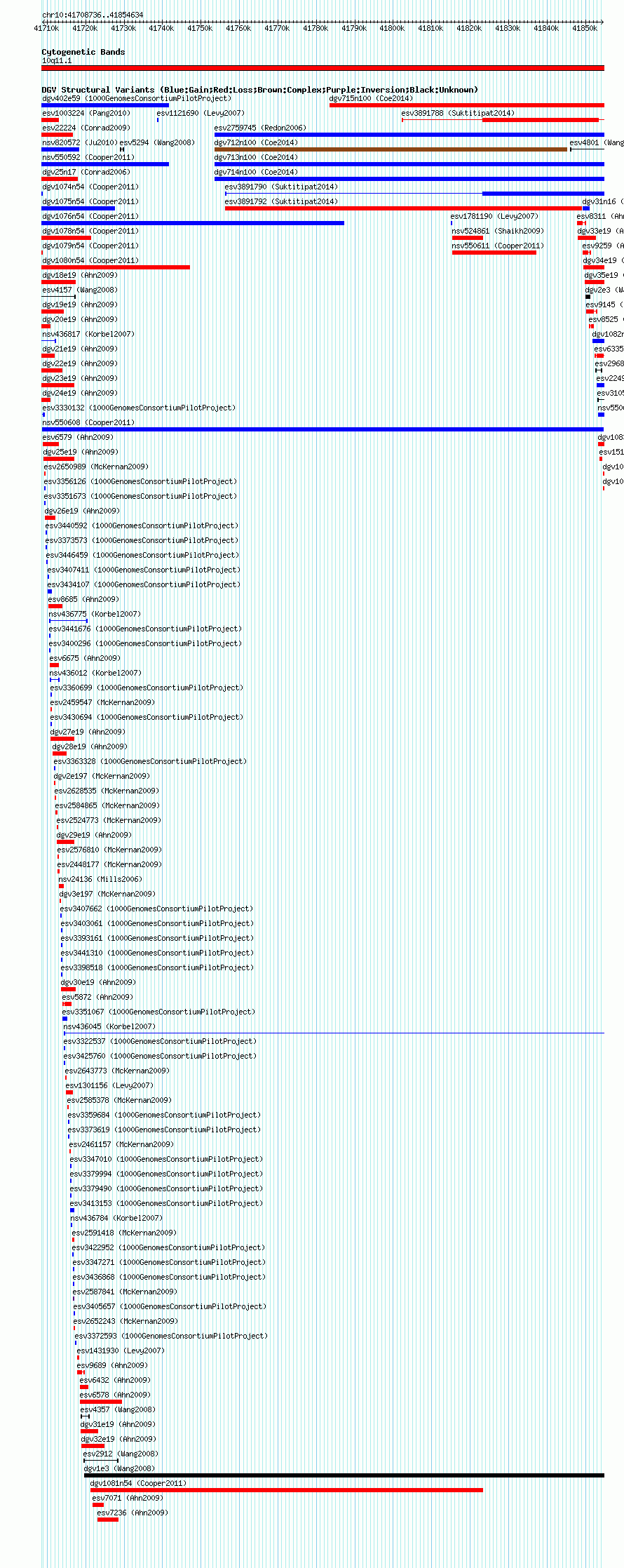Open esv7236 (Ahn2009) variant label
Screen dimensions: 624x1568
click(x=133, y=1513)
